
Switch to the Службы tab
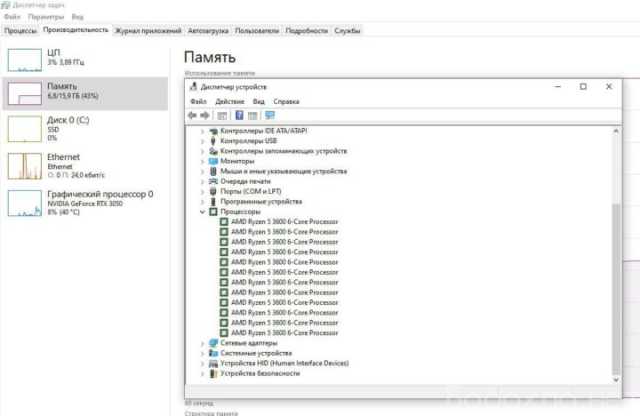point(348,31)
